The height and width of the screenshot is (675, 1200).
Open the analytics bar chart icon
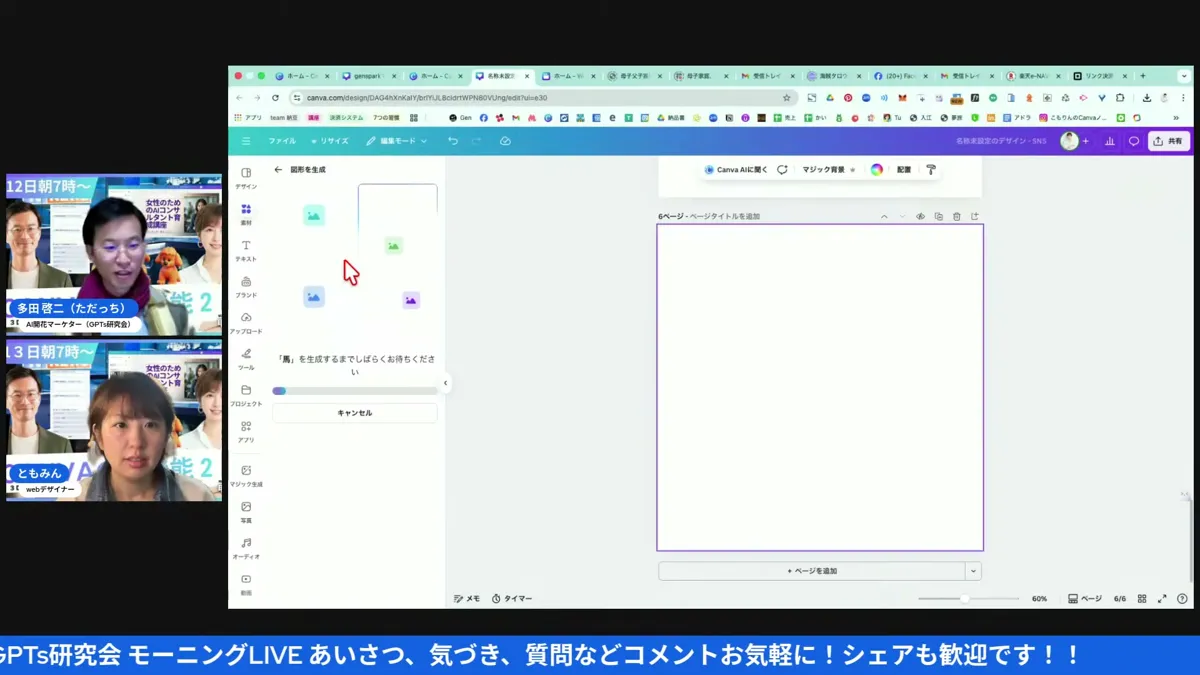point(1110,141)
